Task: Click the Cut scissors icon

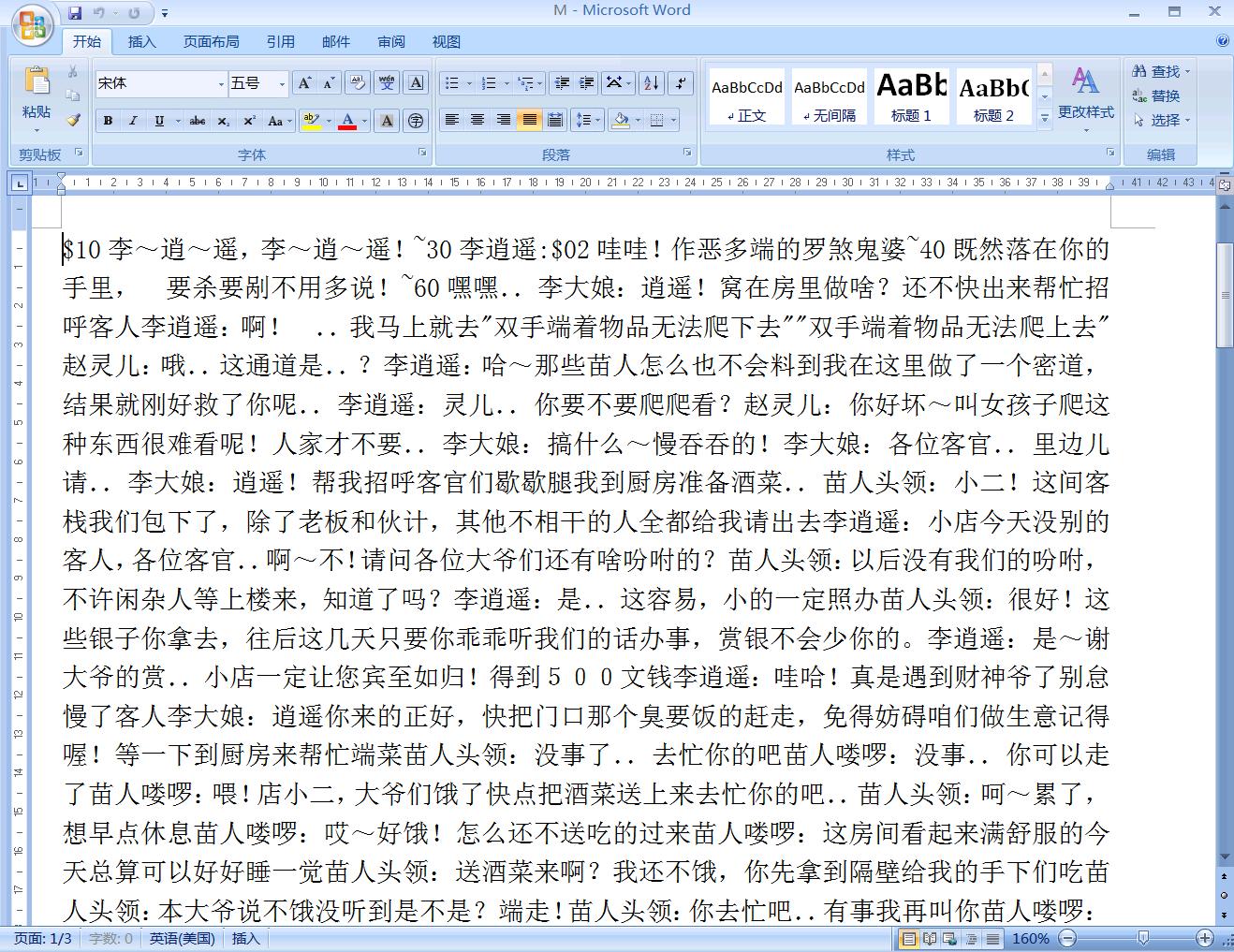Action: [x=73, y=72]
